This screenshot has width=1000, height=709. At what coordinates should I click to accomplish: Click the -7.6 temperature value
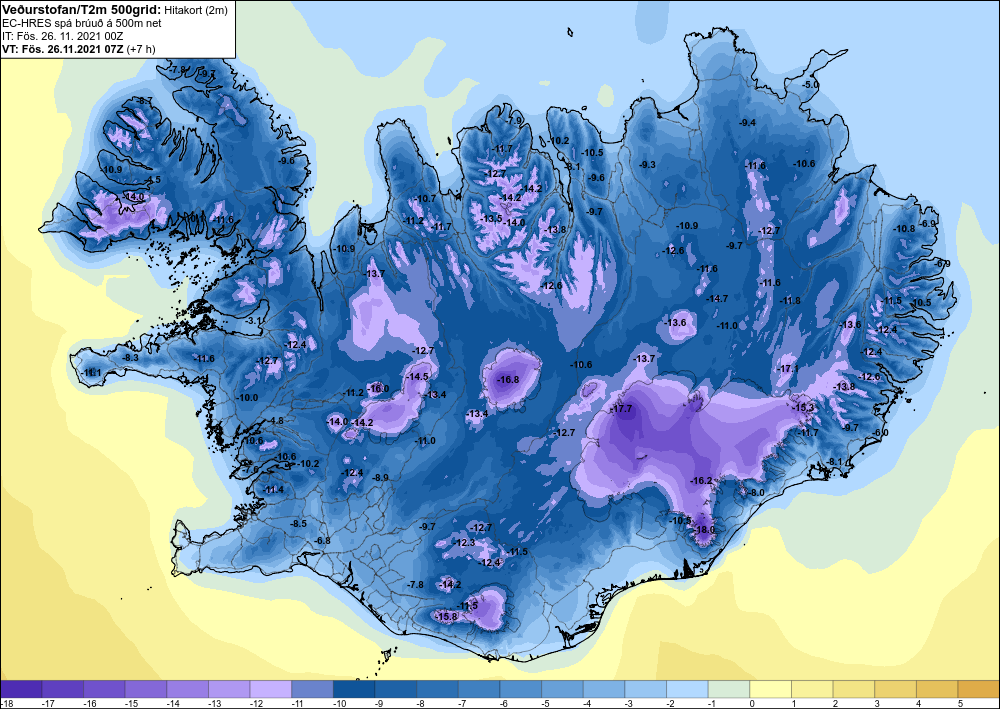tap(251, 470)
